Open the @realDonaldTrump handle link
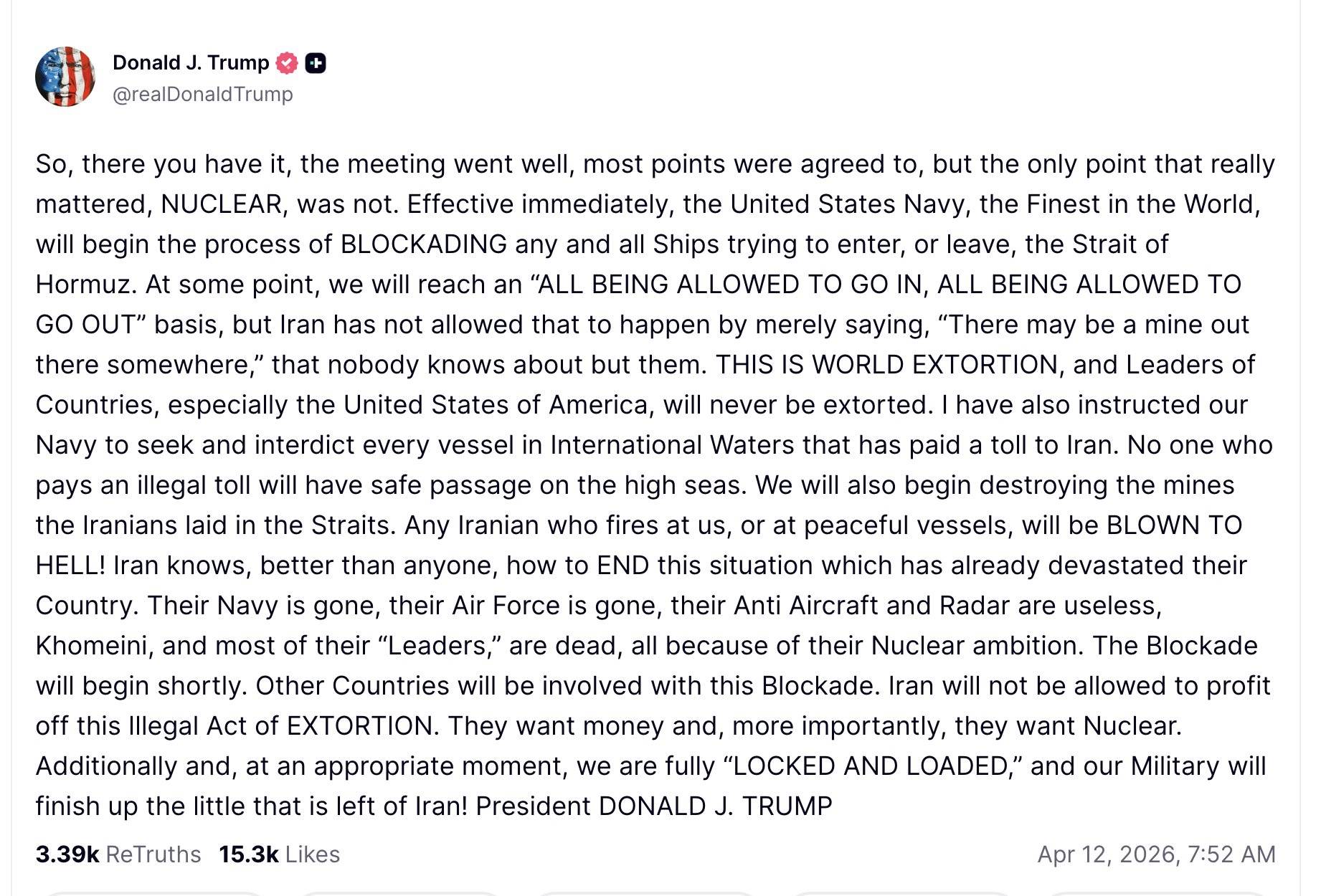1321x896 pixels. tap(202, 95)
